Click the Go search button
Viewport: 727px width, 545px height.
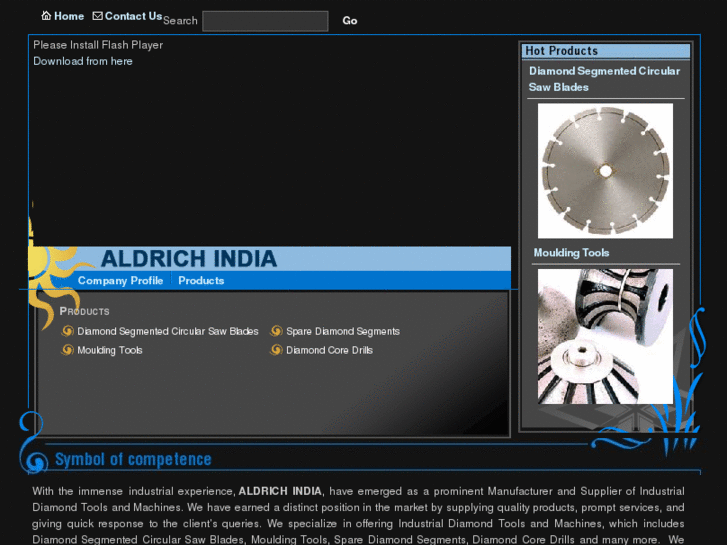(x=350, y=21)
